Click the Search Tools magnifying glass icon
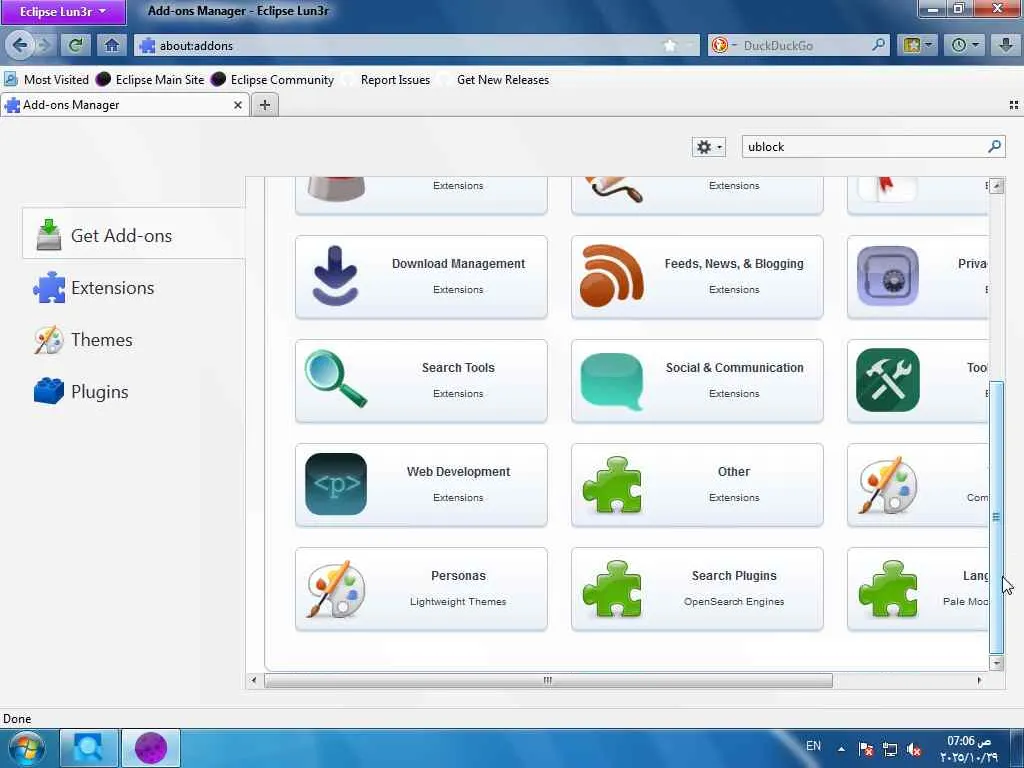1024x768 pixels. (335, 379)
